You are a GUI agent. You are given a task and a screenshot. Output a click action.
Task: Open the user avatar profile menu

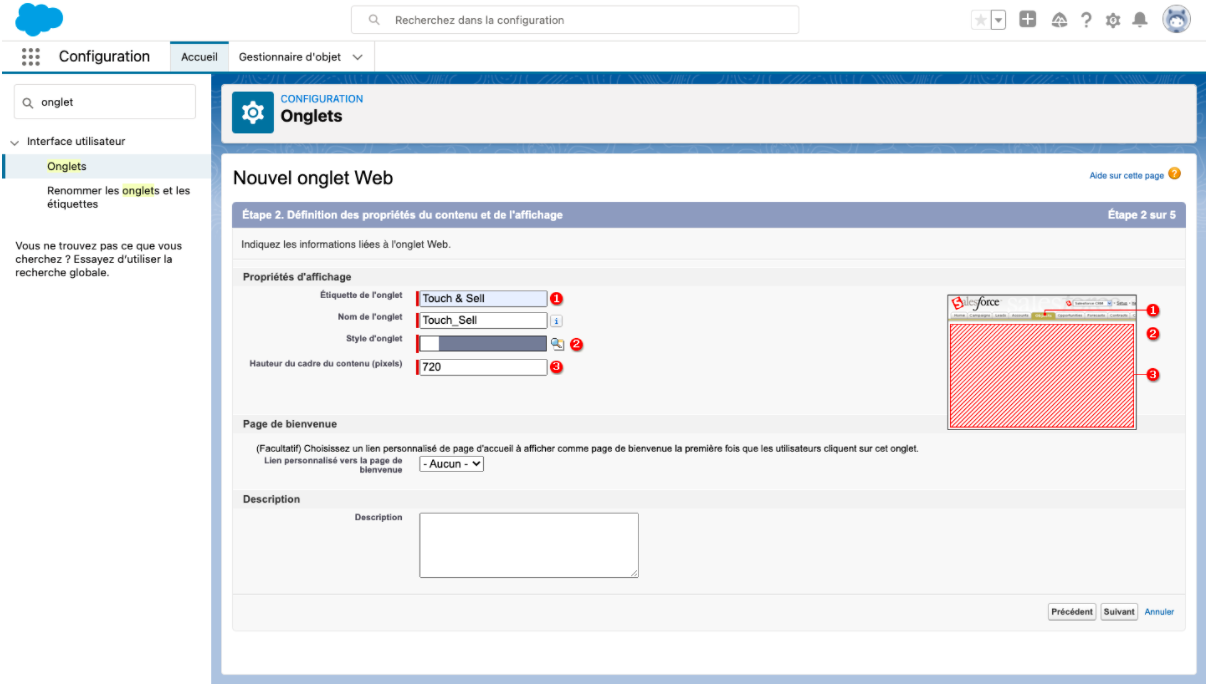click(1176, 20)
